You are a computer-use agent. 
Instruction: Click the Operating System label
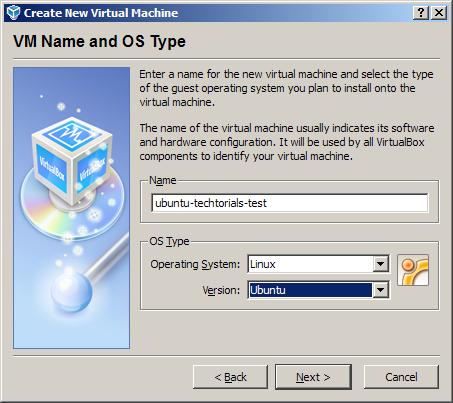(x=195, y=264)
